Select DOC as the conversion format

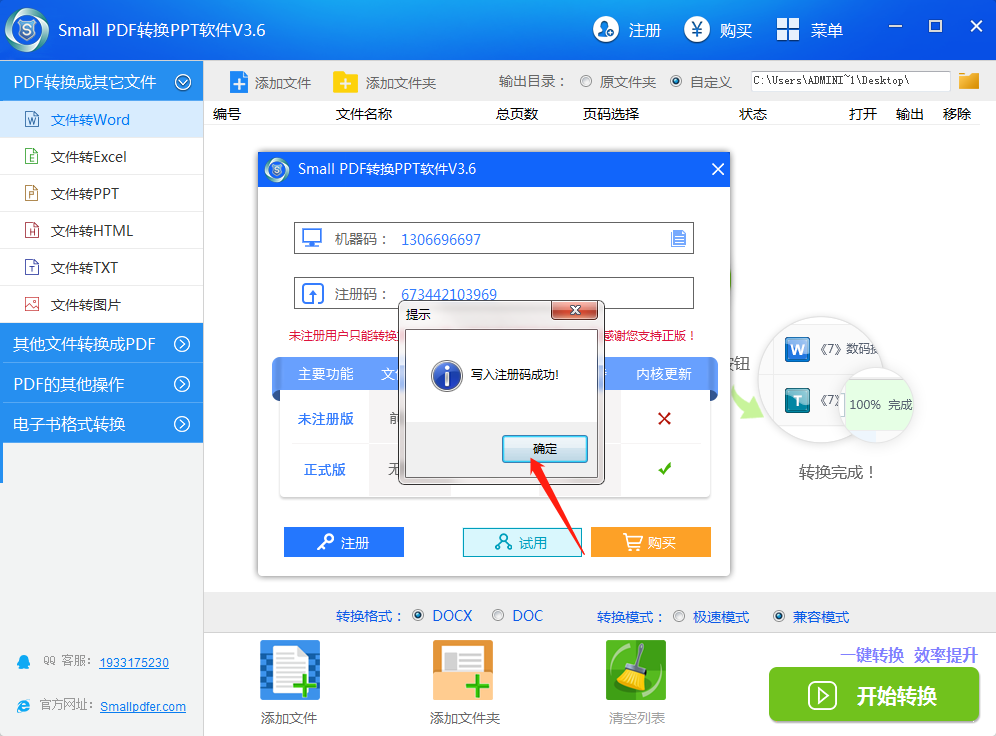coord(497,616)
